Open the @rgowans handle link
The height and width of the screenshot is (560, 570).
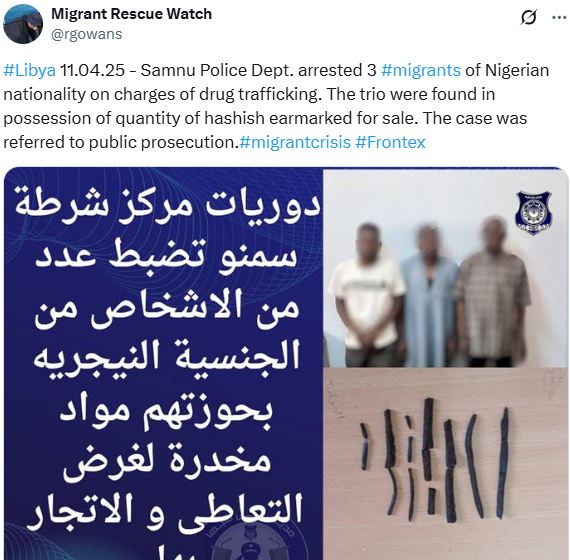click(x=87, y=34)
